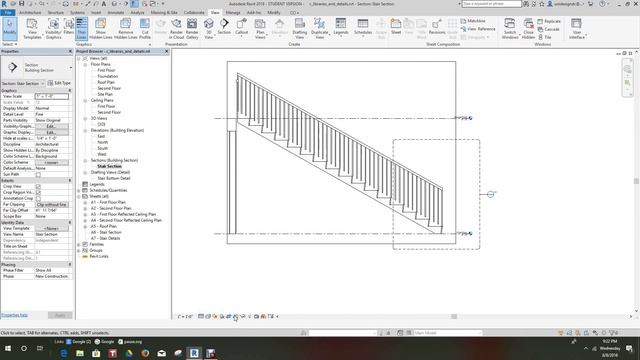
Task: Click the Save icon in quick access toolbar
Action: pyautogui.click(x=21, y=4)
